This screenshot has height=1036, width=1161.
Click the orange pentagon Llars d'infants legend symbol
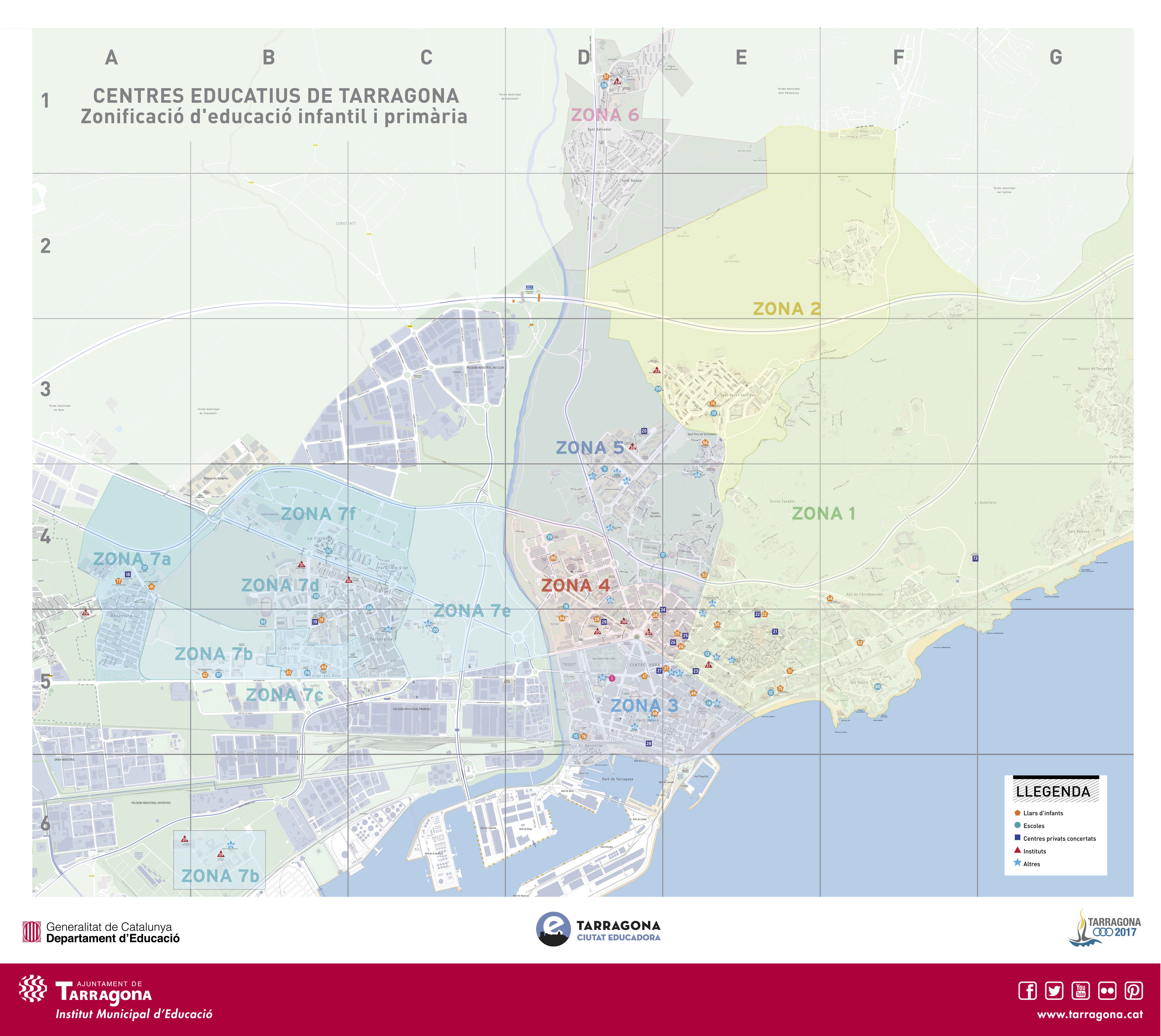1017,813
